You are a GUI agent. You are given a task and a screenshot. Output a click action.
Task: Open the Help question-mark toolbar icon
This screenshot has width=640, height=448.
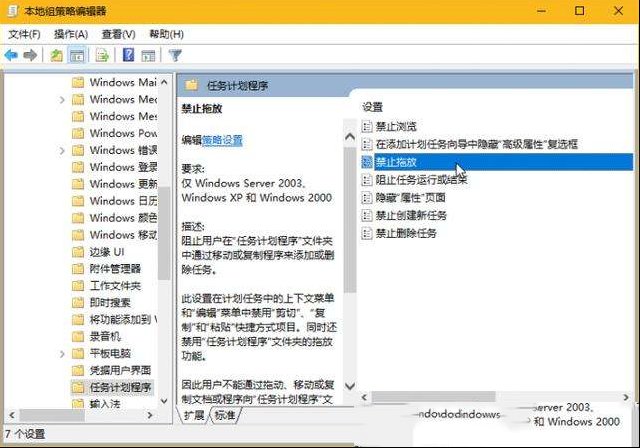[128, 55]
